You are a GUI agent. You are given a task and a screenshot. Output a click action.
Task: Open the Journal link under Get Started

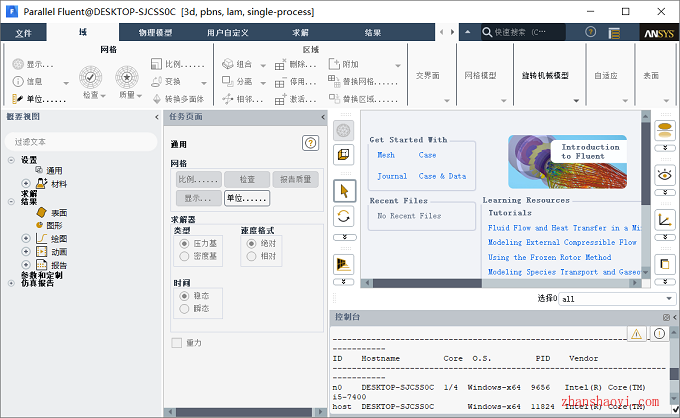392,176
